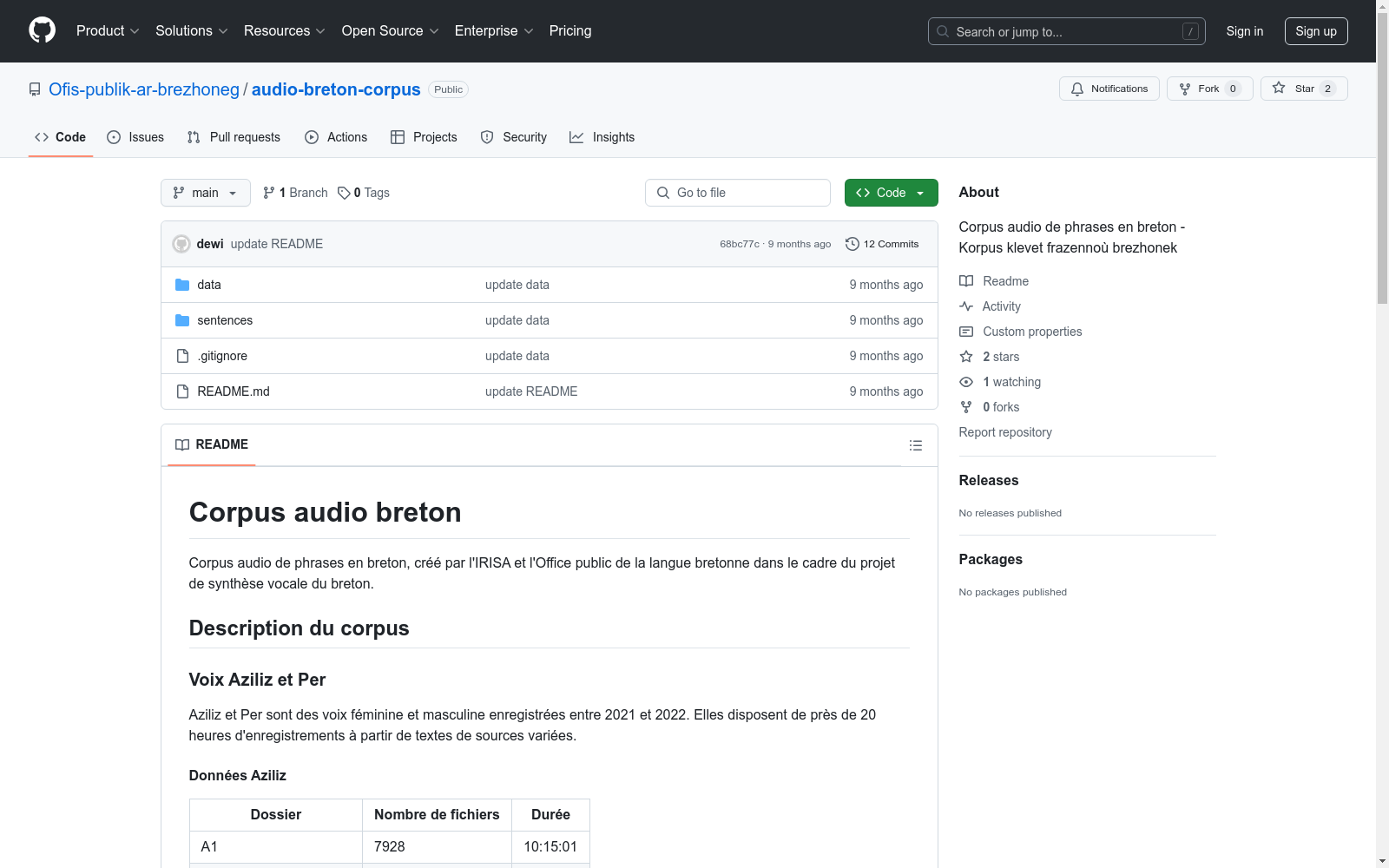Open the Packages heading link
Viewport: 1389px width, 868px height.
pos(991,559)
